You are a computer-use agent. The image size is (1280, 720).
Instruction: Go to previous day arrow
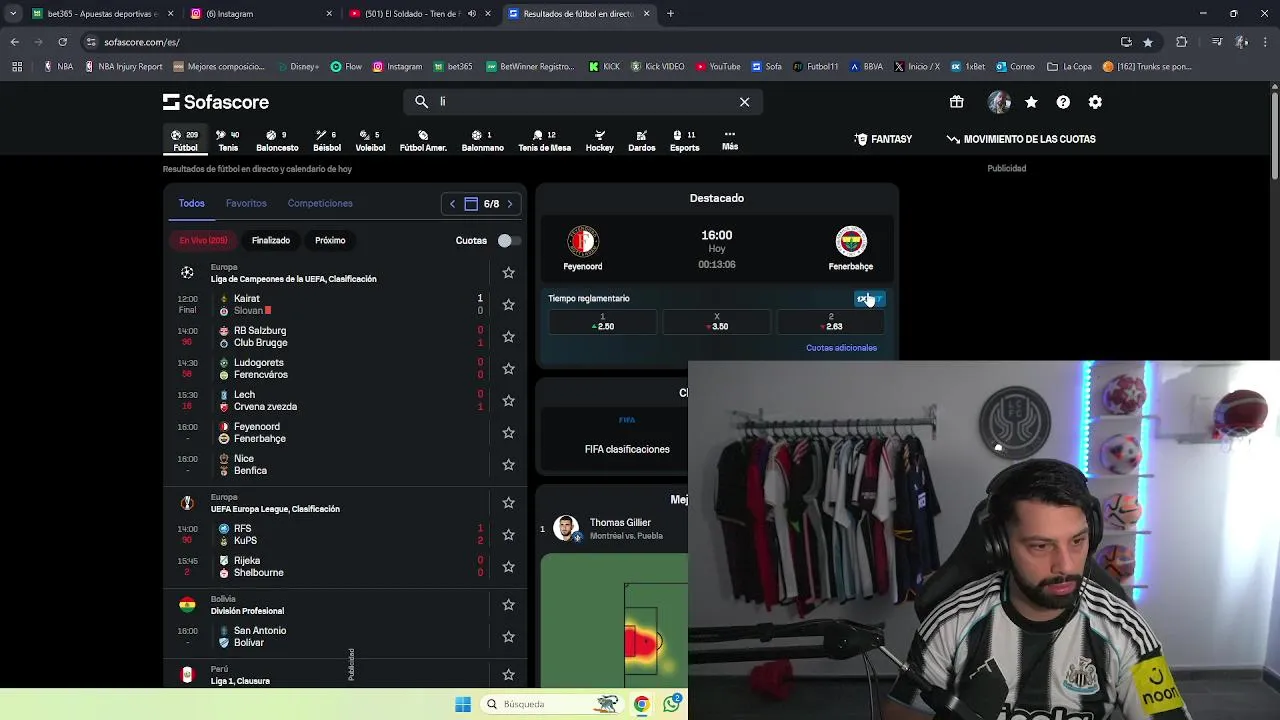(x=452, y=204)
